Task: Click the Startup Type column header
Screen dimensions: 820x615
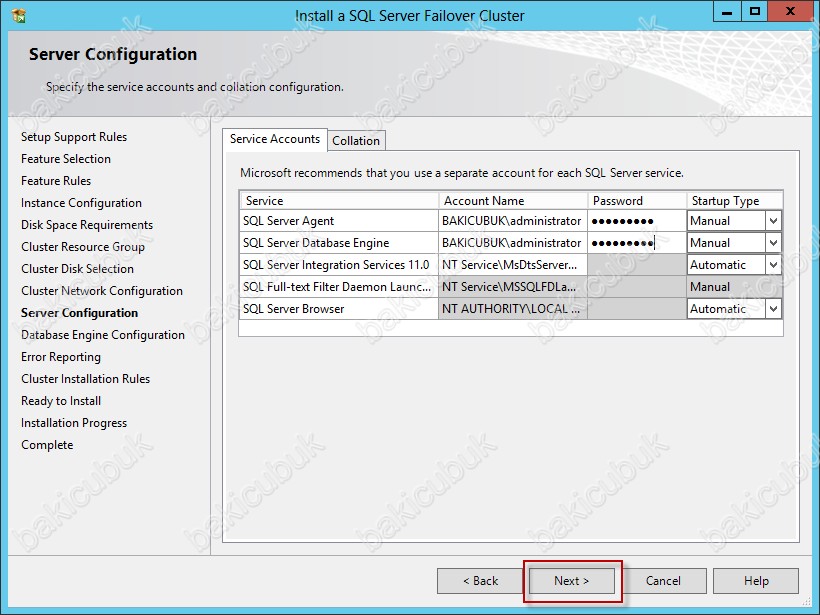Action: (735, 201)
